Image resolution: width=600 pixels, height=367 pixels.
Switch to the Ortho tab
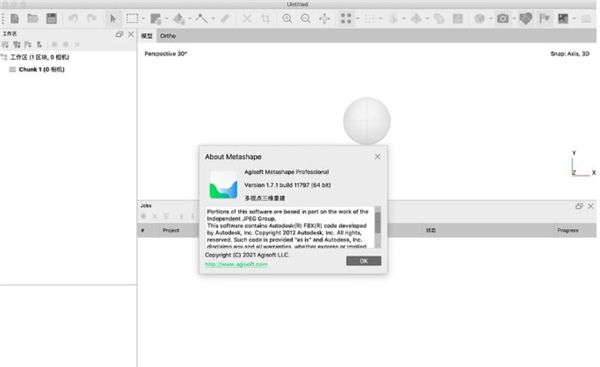coord(168,36)
